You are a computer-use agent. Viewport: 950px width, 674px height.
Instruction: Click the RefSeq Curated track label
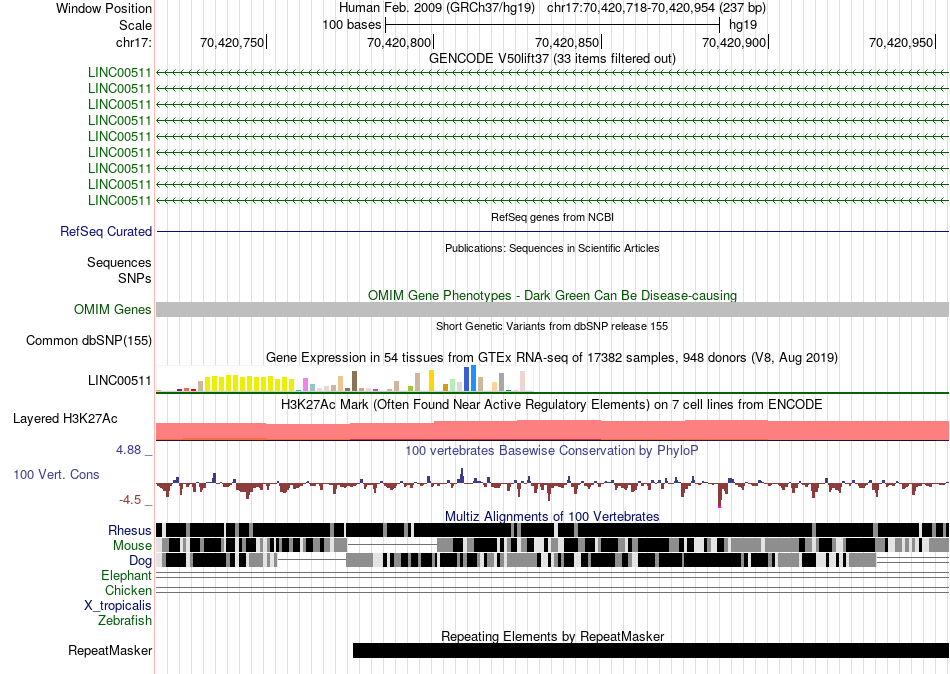tap(105, 232)
